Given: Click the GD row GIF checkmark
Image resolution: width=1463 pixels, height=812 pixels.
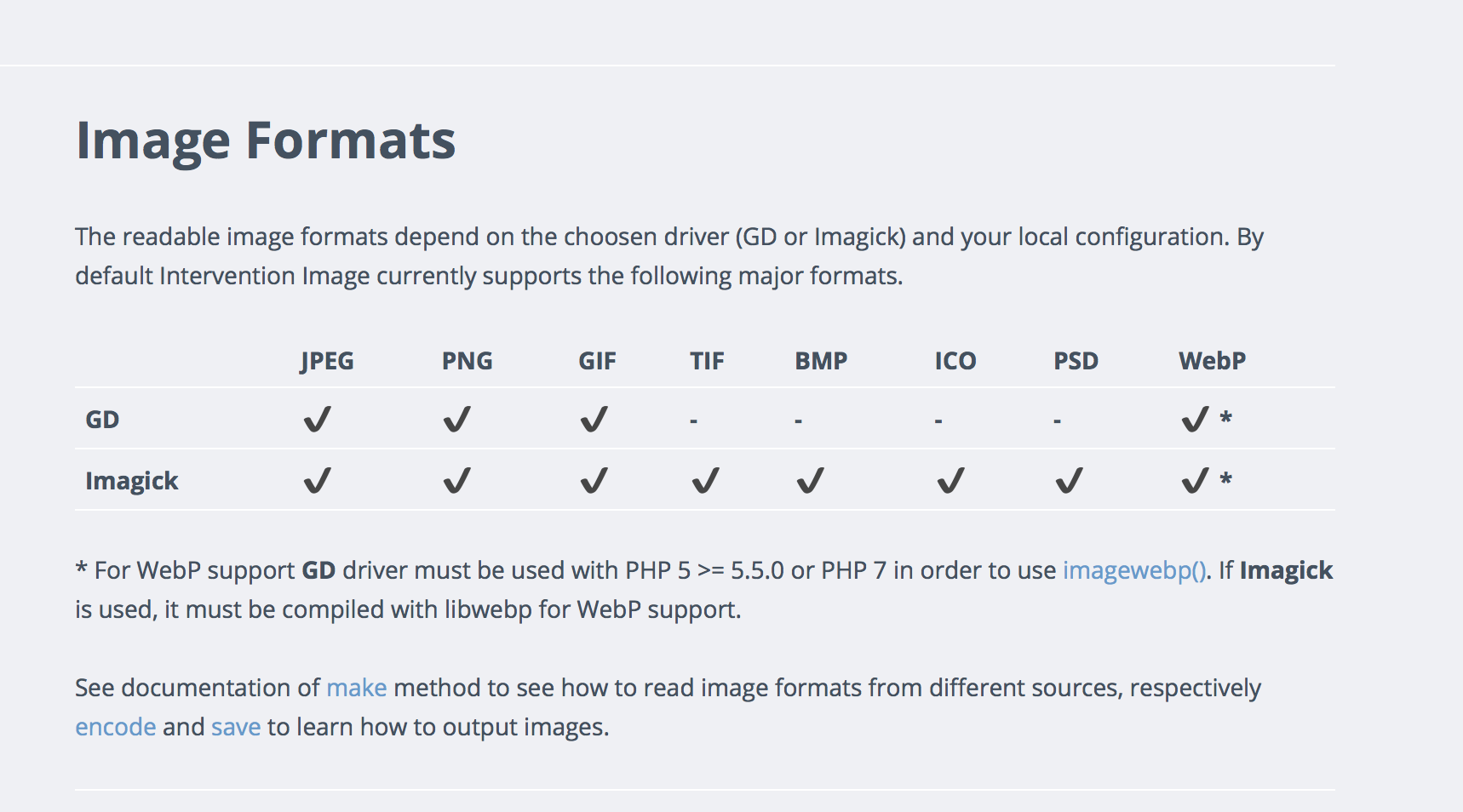Looking at the screenshot, I should click(594, 419).
